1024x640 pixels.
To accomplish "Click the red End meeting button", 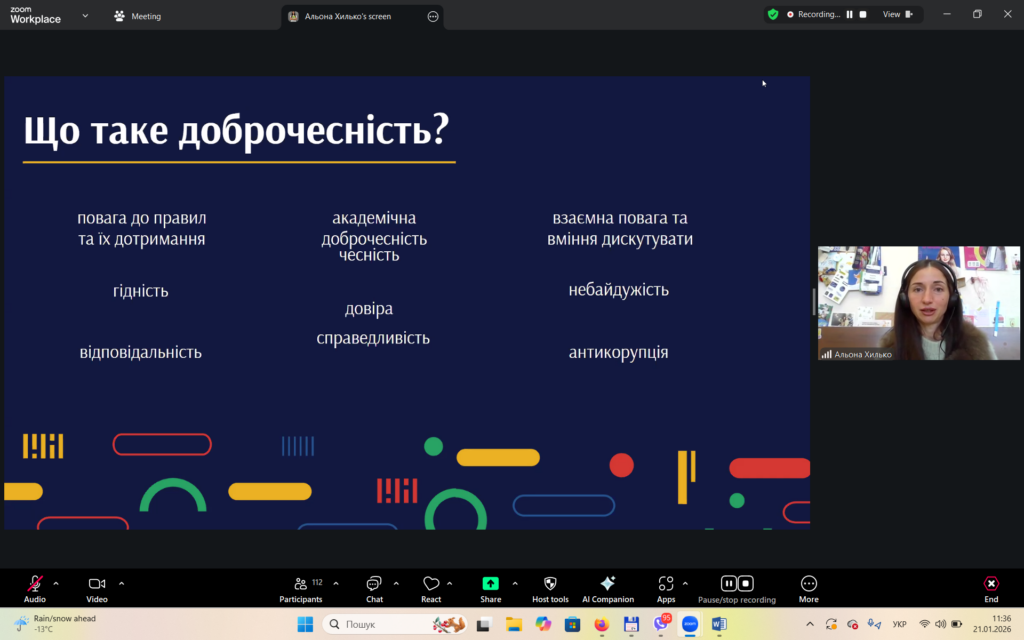I will point(990,584).
